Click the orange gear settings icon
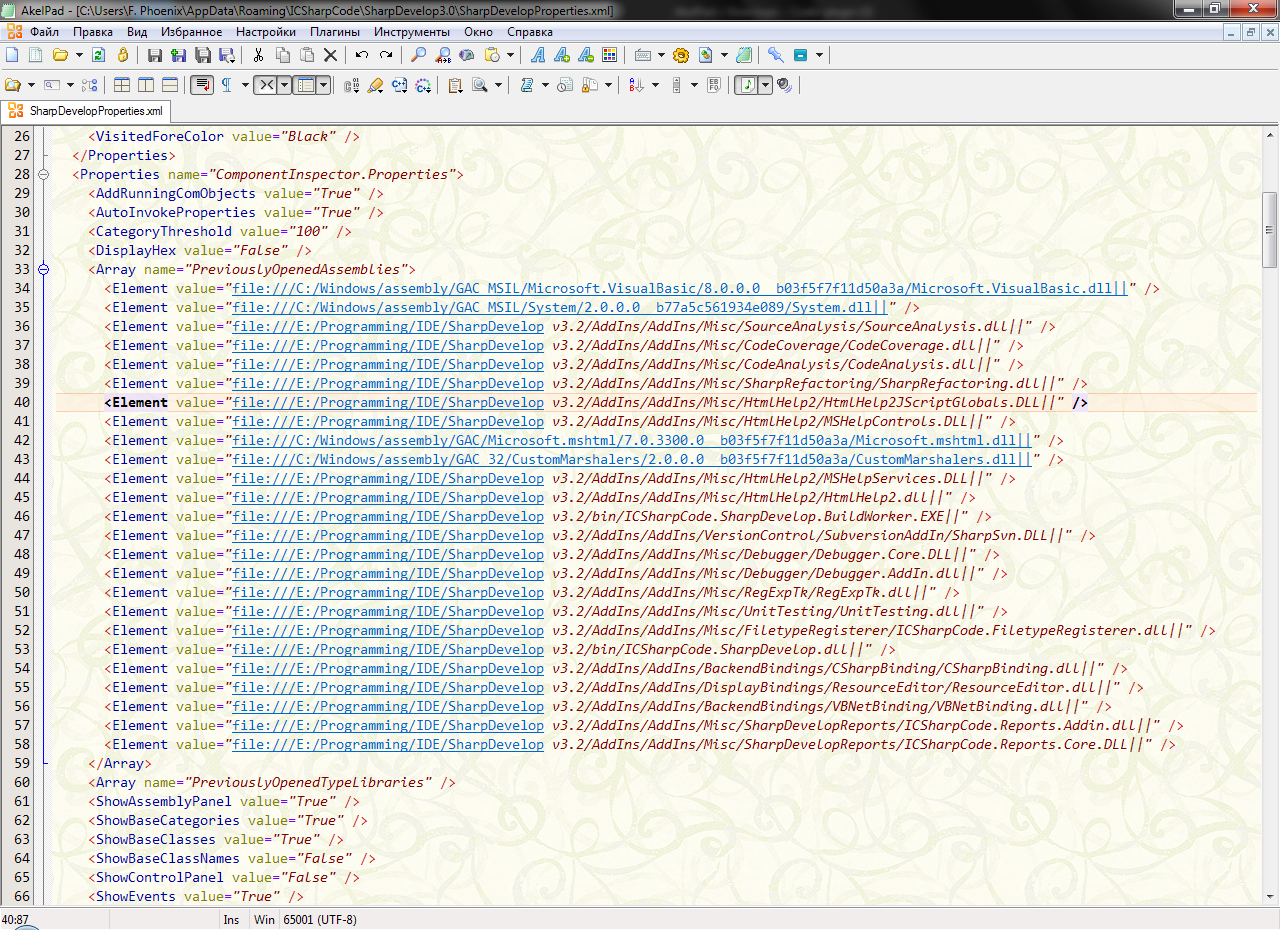 (681, 55)
